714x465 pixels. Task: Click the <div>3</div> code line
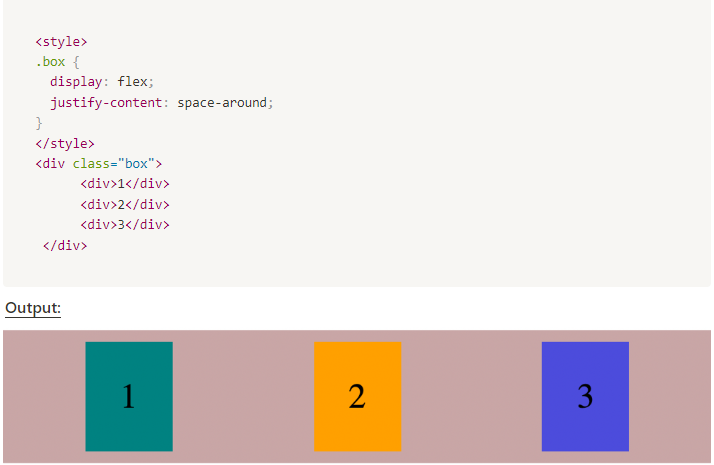[125, 225]
